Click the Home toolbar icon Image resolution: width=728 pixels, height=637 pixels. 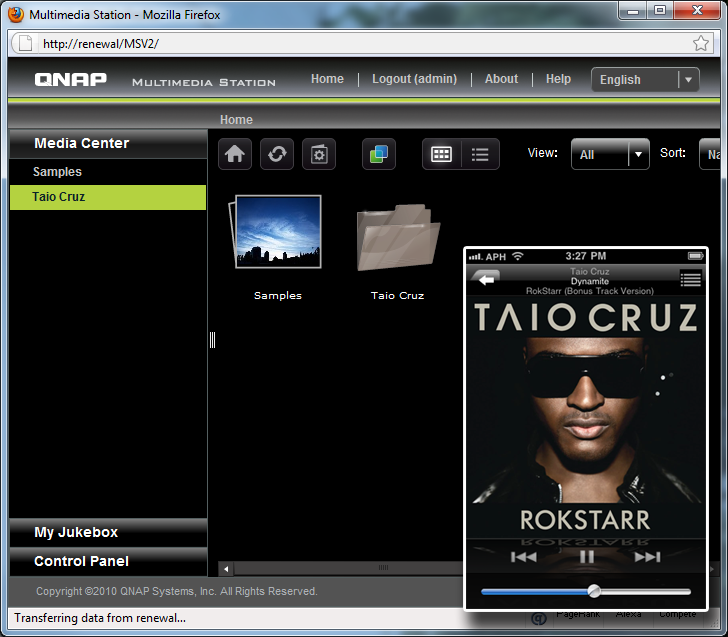235,154
